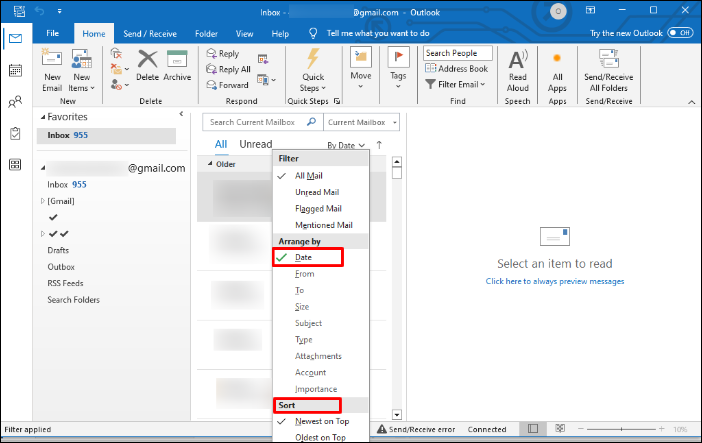Switch to the Folder tab
702x443 pixels.
(206, 34)
